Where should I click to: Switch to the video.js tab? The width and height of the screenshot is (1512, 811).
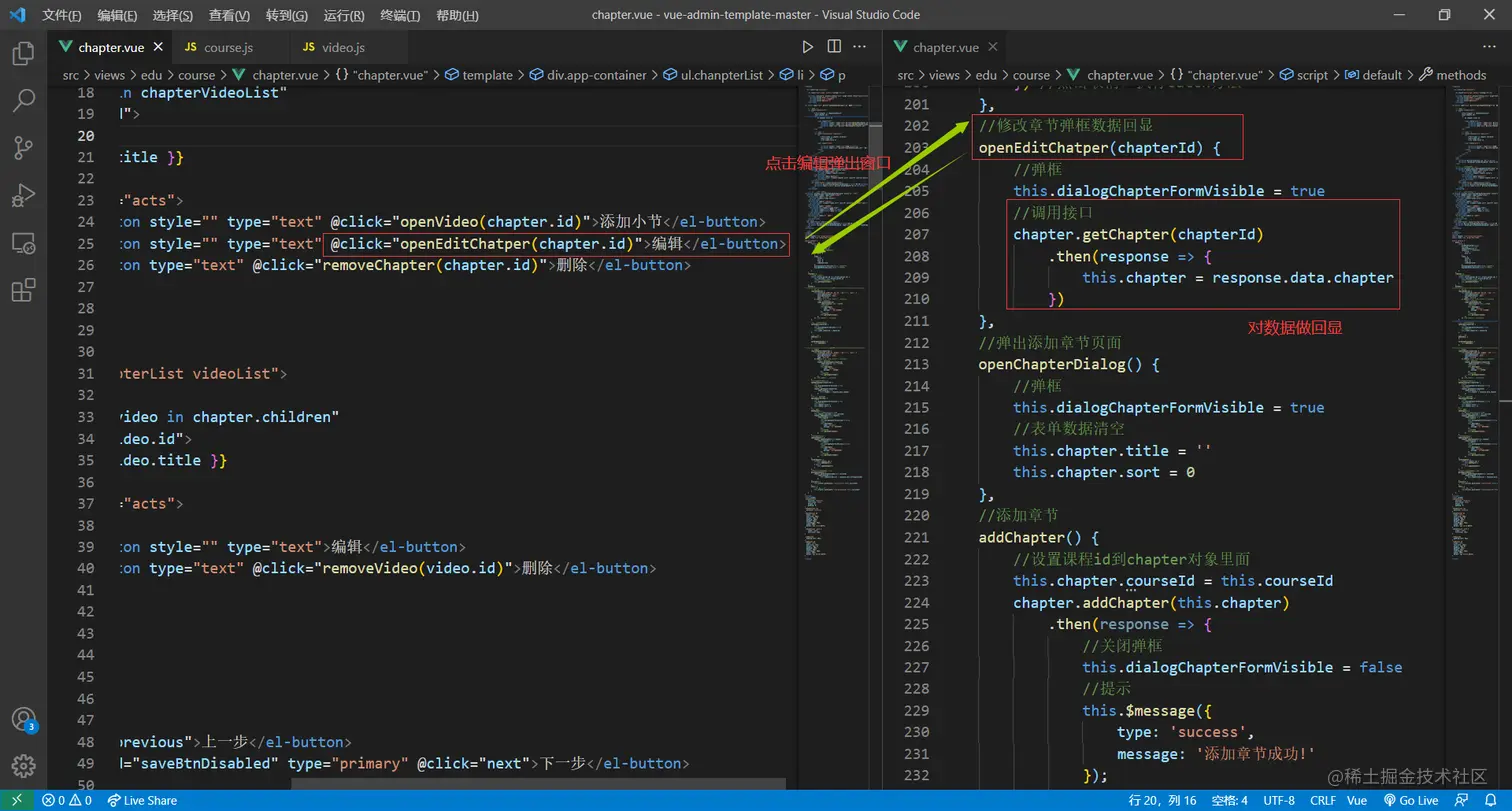click(x=343, y=47)
